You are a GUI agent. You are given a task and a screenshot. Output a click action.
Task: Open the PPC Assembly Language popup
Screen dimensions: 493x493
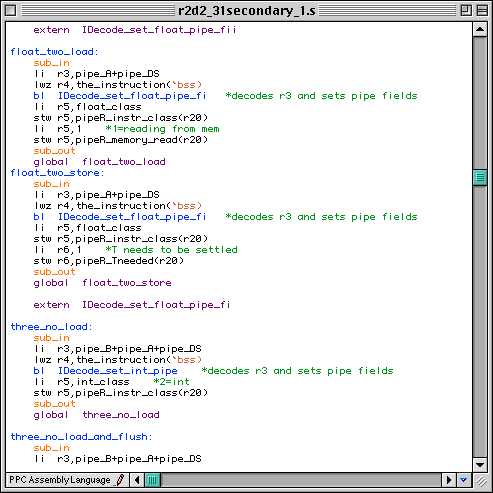(60, 480)
